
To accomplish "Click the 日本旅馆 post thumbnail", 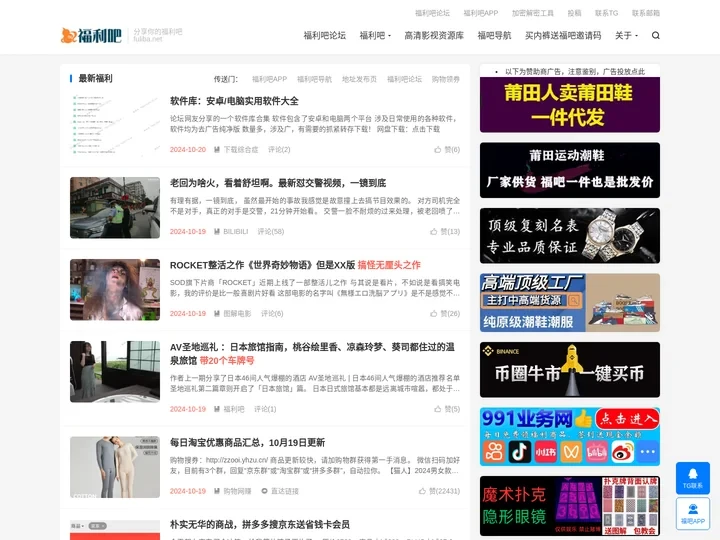I will pyautogui.click(x=115, y=371).
